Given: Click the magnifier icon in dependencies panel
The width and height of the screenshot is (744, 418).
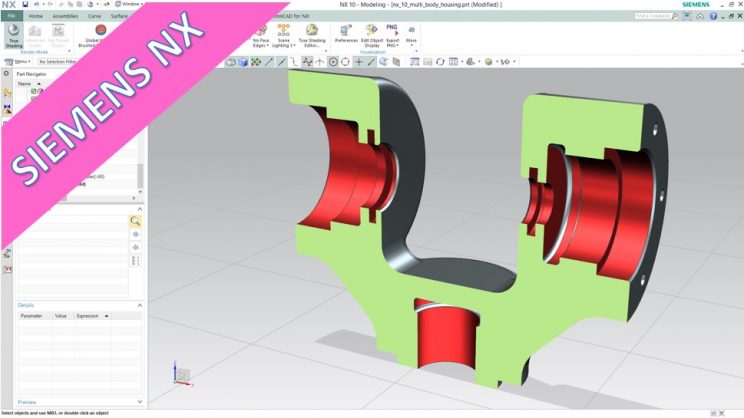Looking at the screenshot, I should pyautogui.click(x=135, y=221).
